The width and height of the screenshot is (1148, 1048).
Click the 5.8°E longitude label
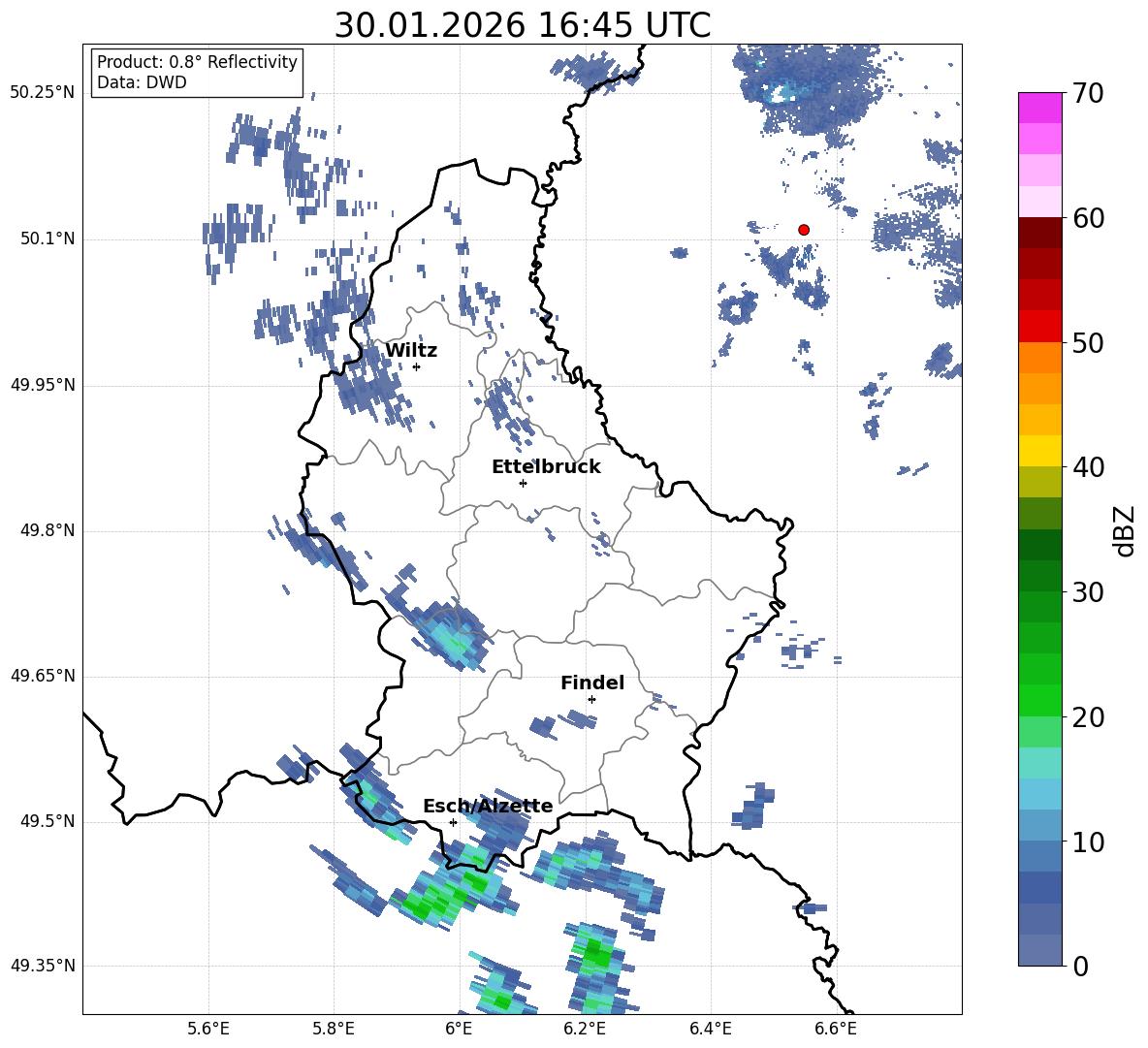click(334, 1029)
